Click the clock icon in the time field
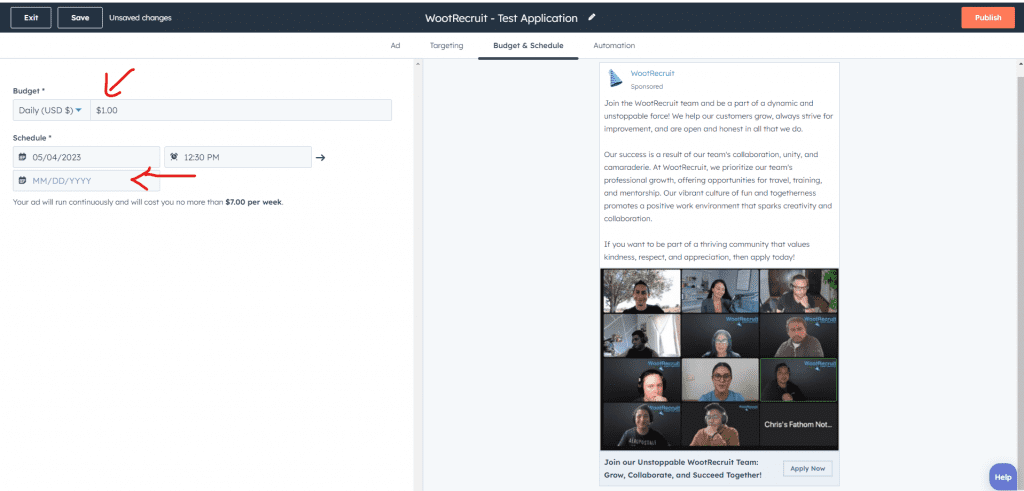Viewport: 1024px width, 491px height. tap(174, 157)
